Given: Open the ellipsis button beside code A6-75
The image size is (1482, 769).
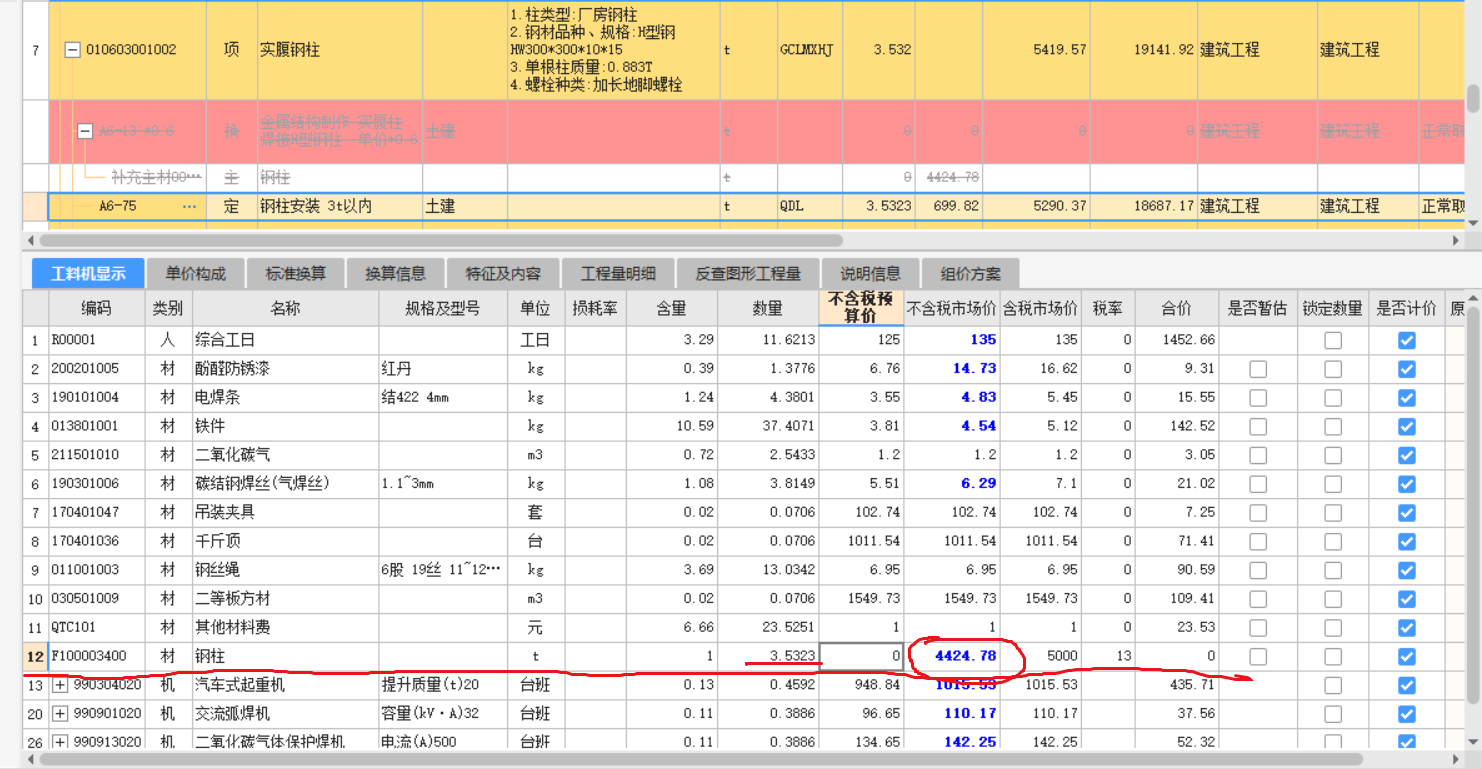Looking at the screenshot, I should pos(189,207).
